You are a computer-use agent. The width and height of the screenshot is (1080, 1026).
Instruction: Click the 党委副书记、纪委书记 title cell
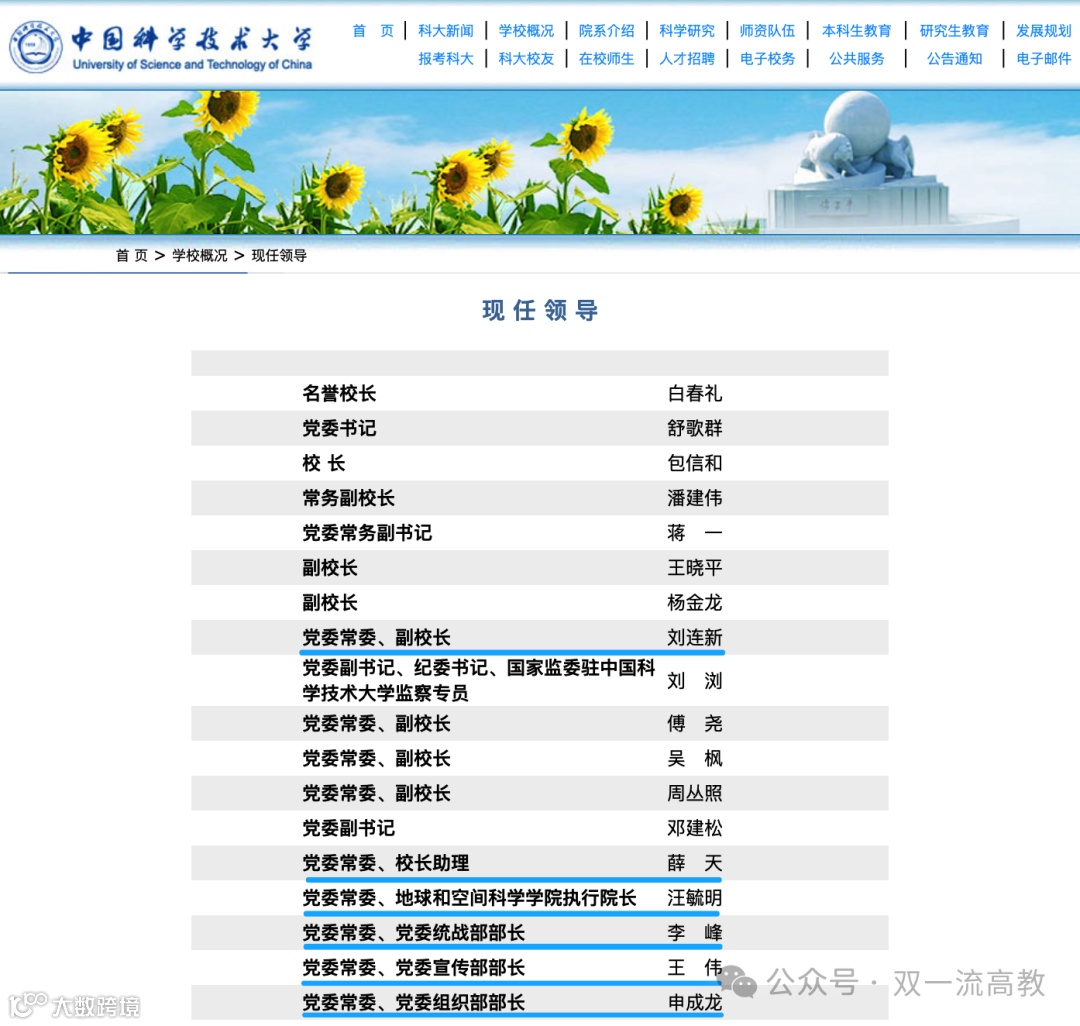click(x=479, y=680)
